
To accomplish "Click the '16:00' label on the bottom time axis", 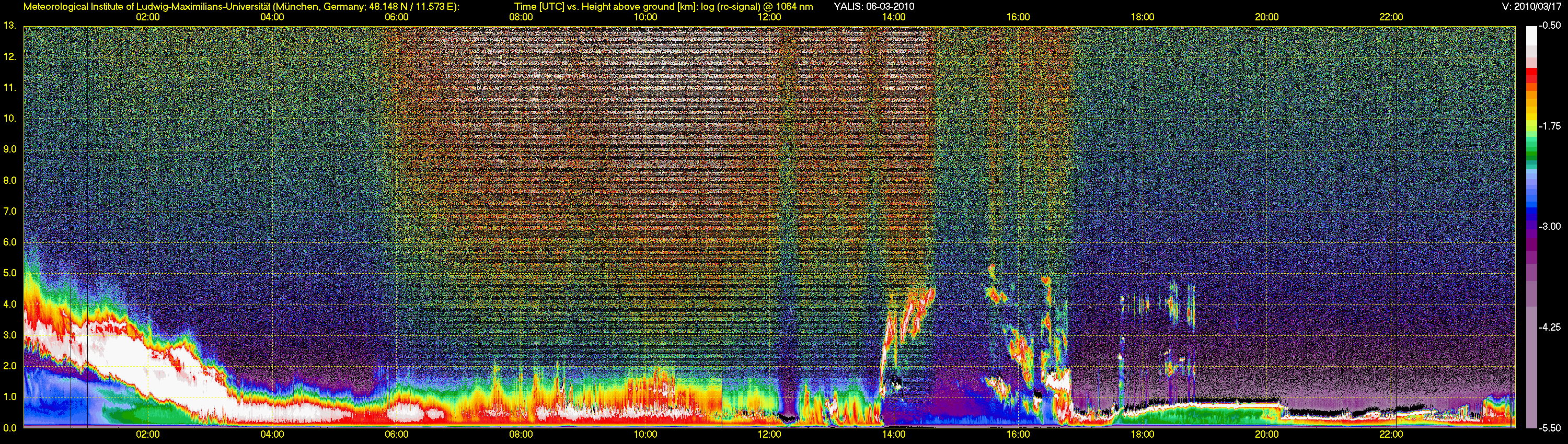I will (x=1018, y=435).
